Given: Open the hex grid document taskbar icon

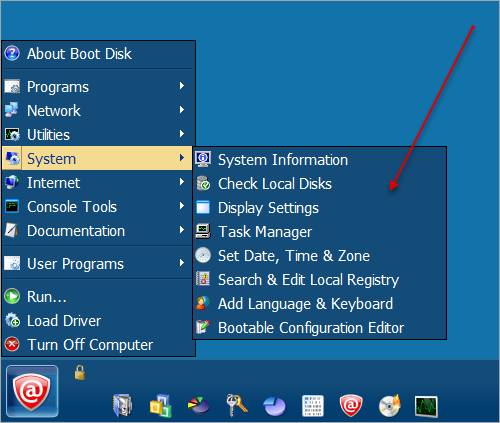Looking at the screenshot, I should (313, 406).
